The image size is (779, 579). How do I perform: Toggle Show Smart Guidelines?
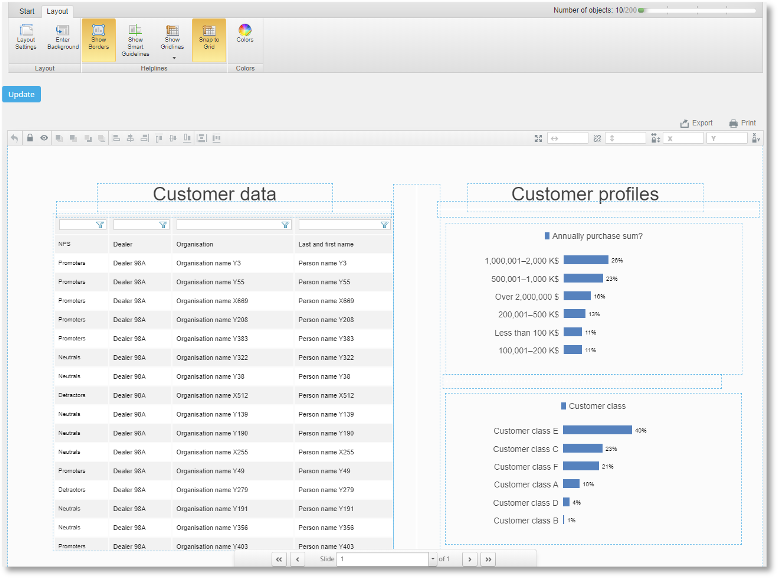(135, 40)
